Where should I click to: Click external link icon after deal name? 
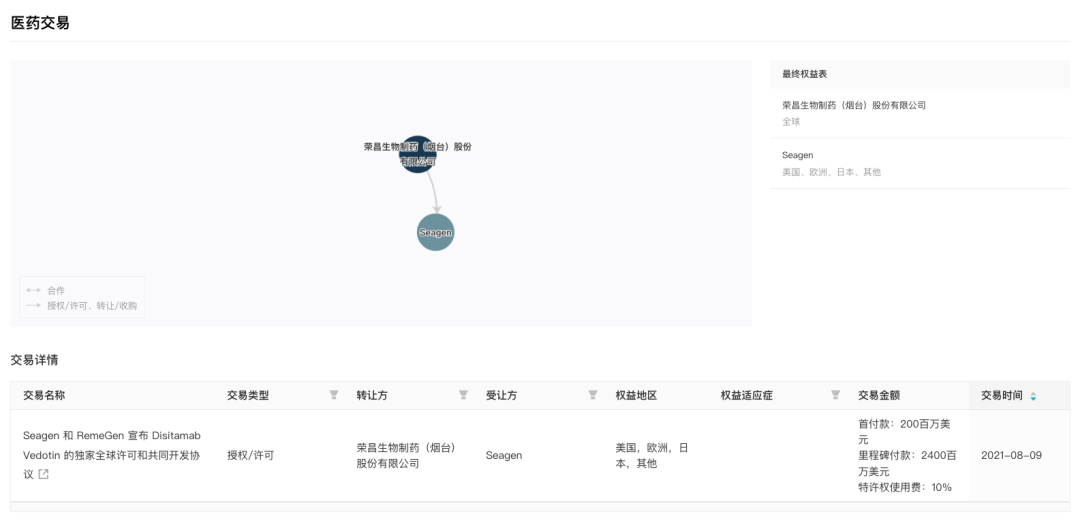click(x=43, y=474)
